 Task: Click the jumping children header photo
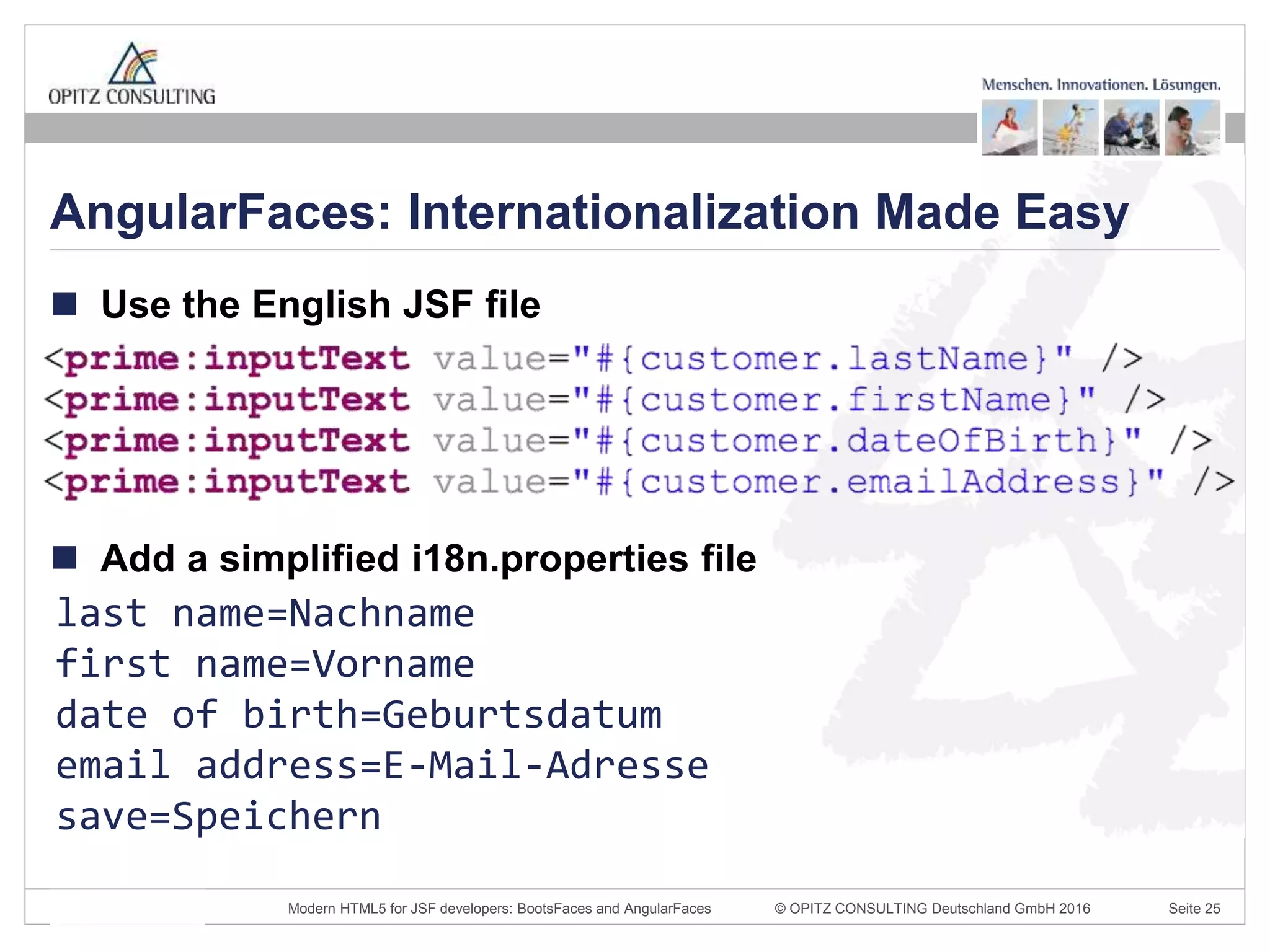[x=1070, y=128]
